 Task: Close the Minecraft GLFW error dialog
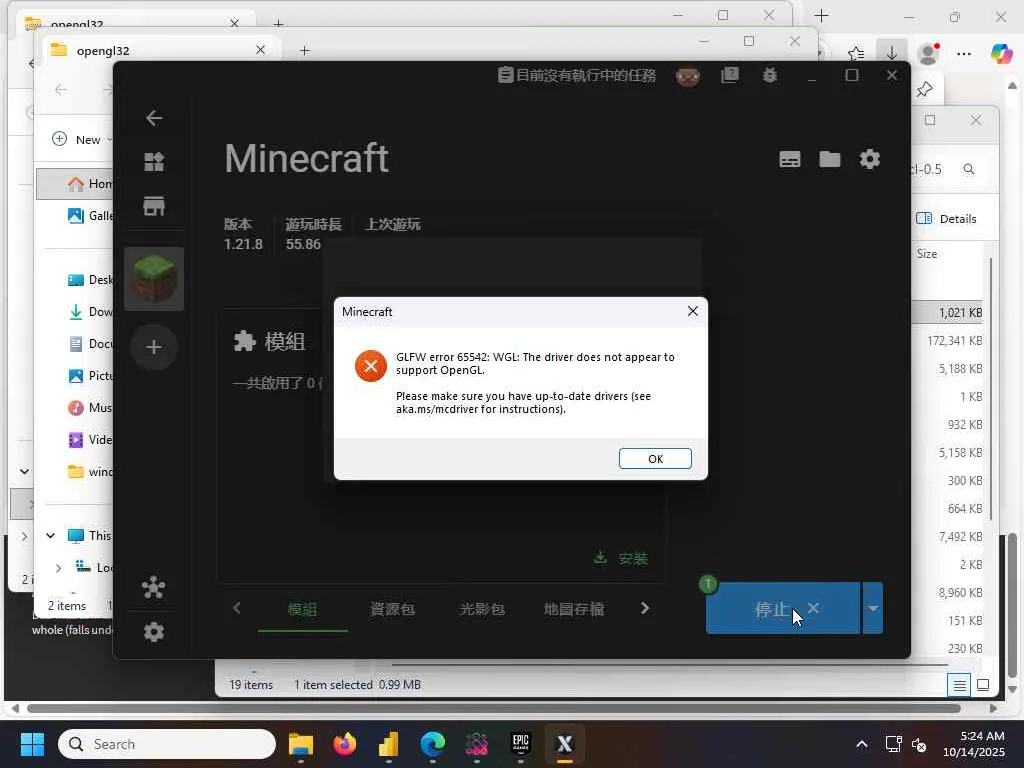[x=693, y=312]
